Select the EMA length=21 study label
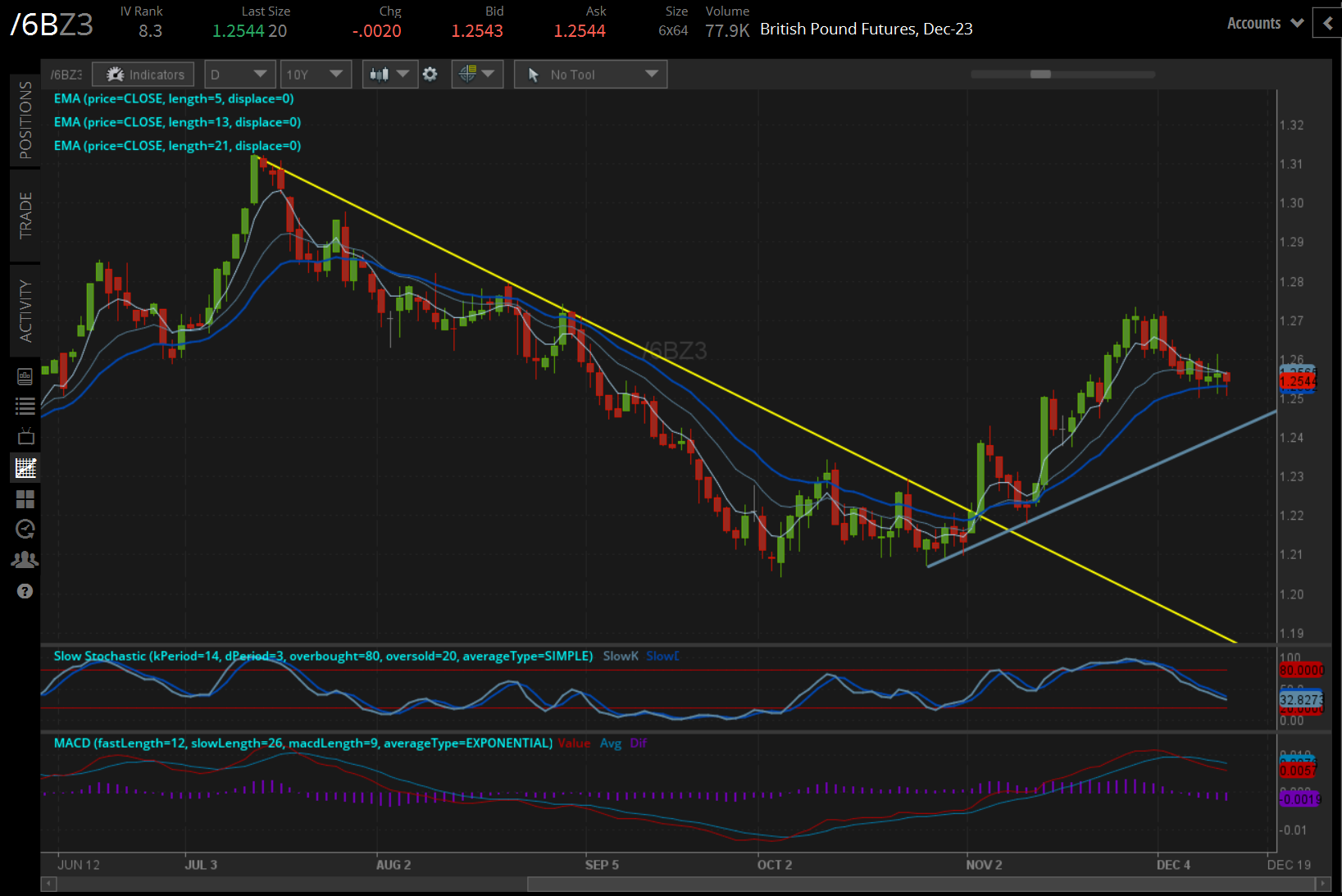1342x896 pixels. click(x=177, y=146)
